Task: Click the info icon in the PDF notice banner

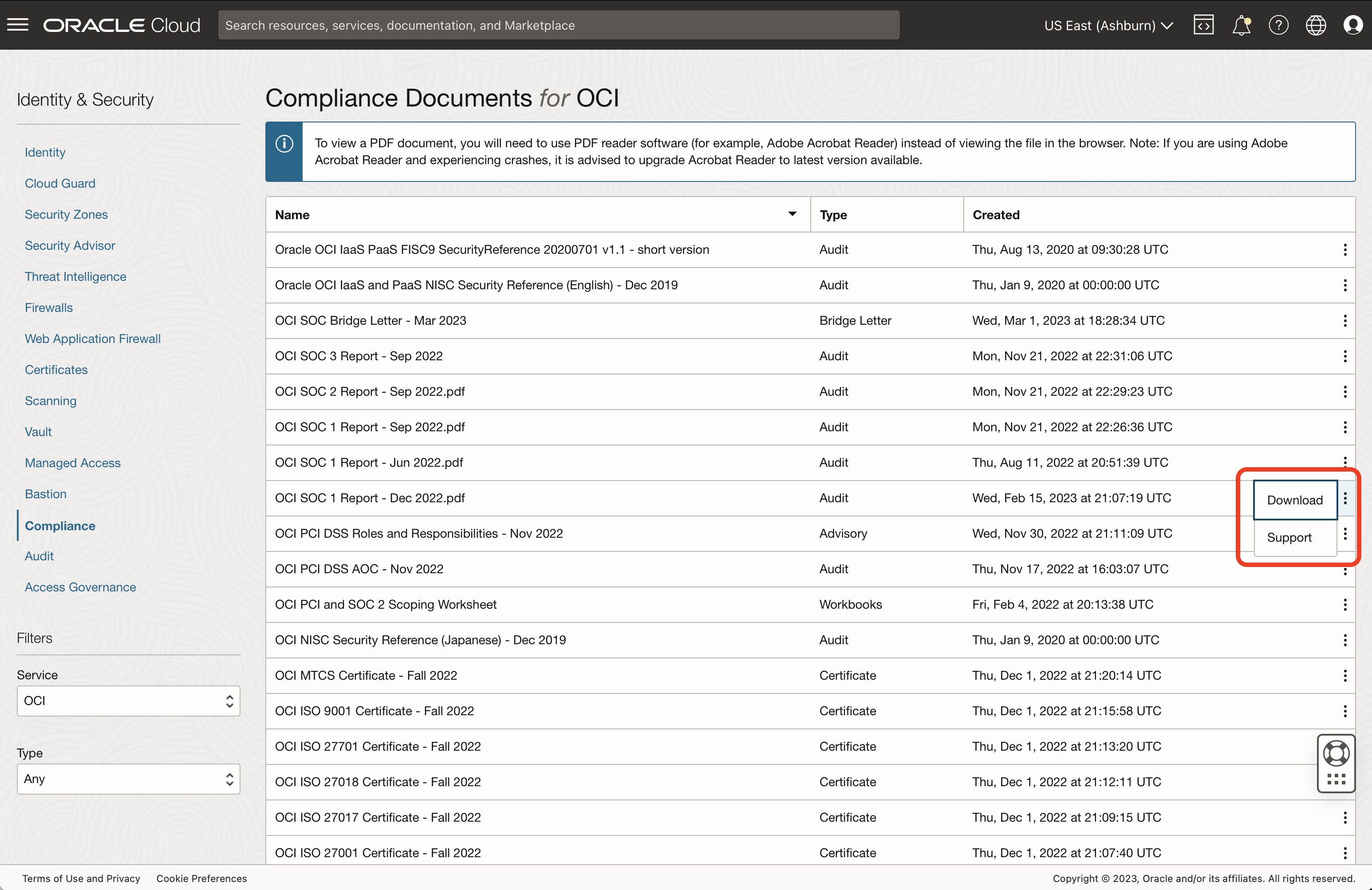Action: pos(284,144)
